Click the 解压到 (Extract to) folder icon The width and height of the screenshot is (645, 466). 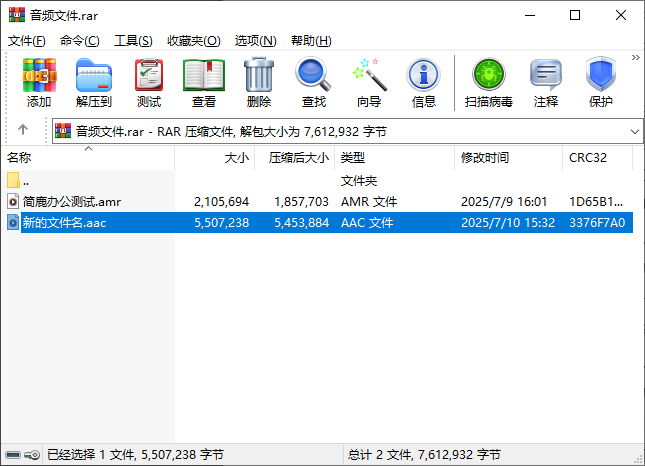pyautogui.click(x=94, y=75)
